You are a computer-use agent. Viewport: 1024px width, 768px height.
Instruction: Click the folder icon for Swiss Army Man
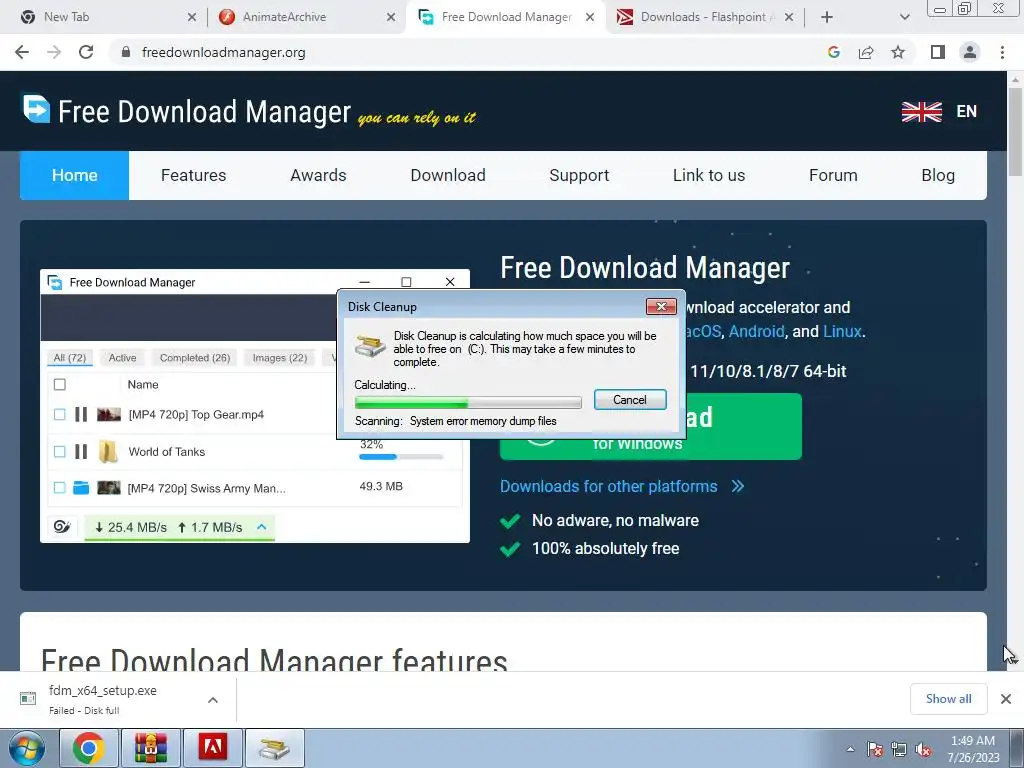click(81, 487)
